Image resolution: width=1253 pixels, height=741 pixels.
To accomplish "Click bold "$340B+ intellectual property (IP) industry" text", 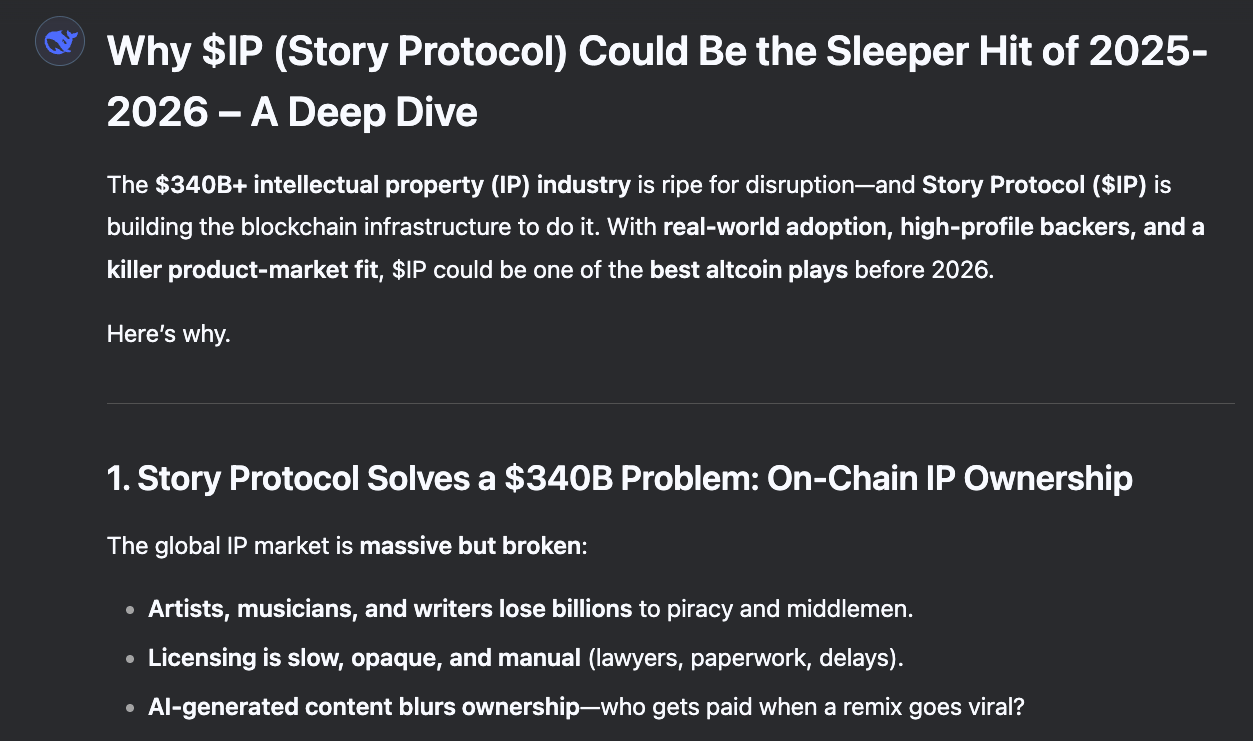I will [x=393, y=185].
